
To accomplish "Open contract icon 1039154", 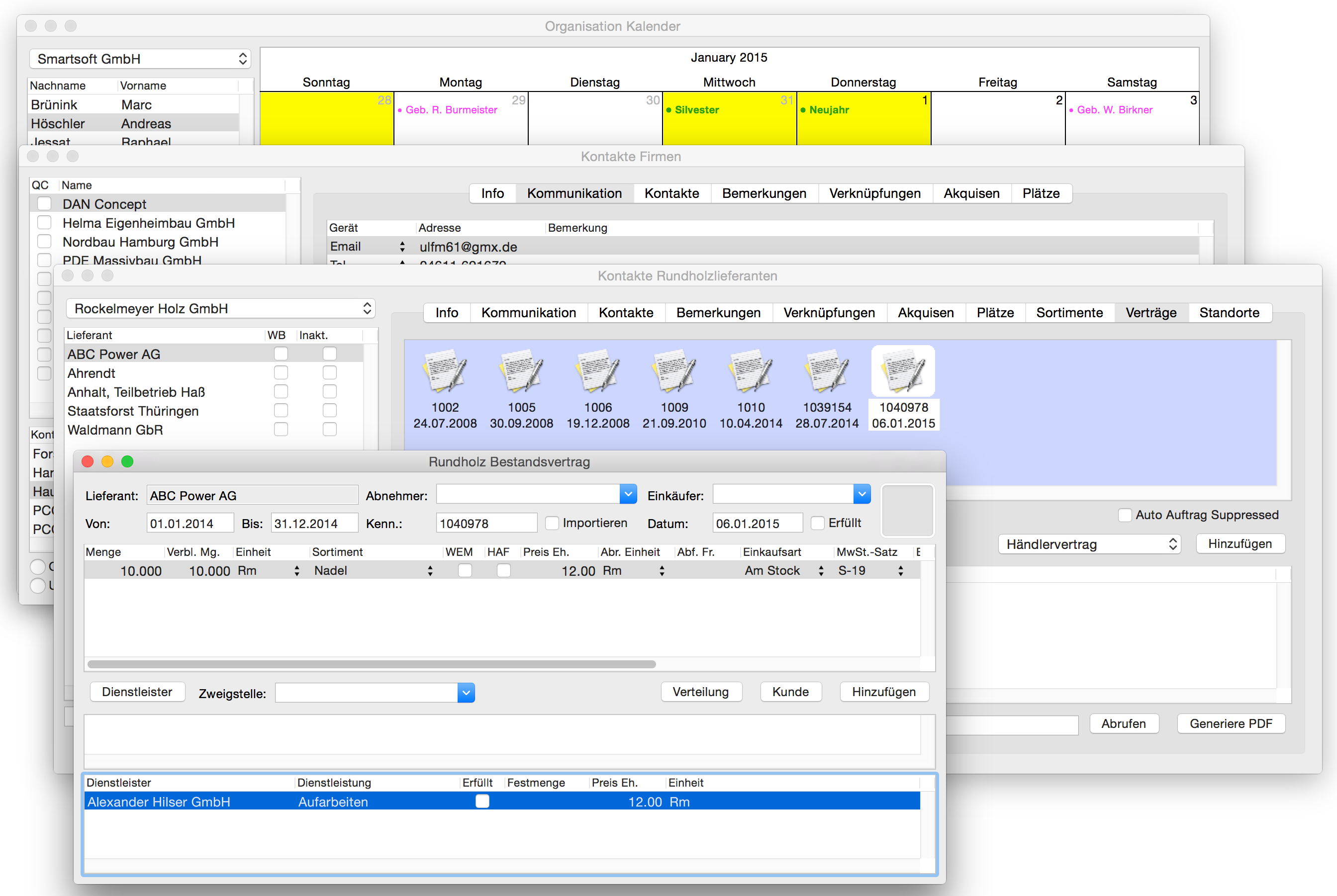I will (827, 371).
